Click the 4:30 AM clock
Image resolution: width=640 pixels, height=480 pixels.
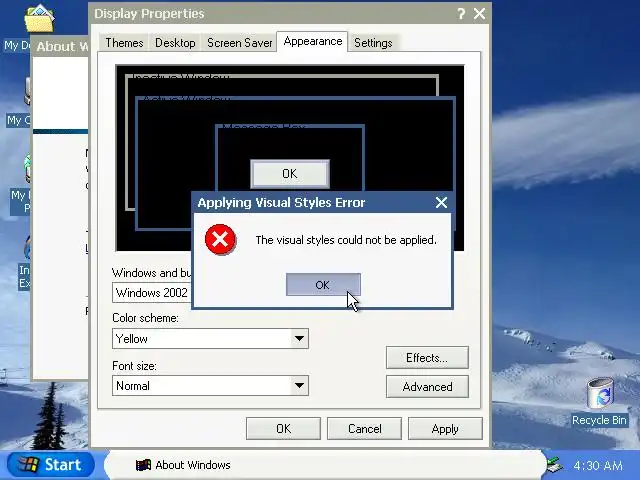598,465
